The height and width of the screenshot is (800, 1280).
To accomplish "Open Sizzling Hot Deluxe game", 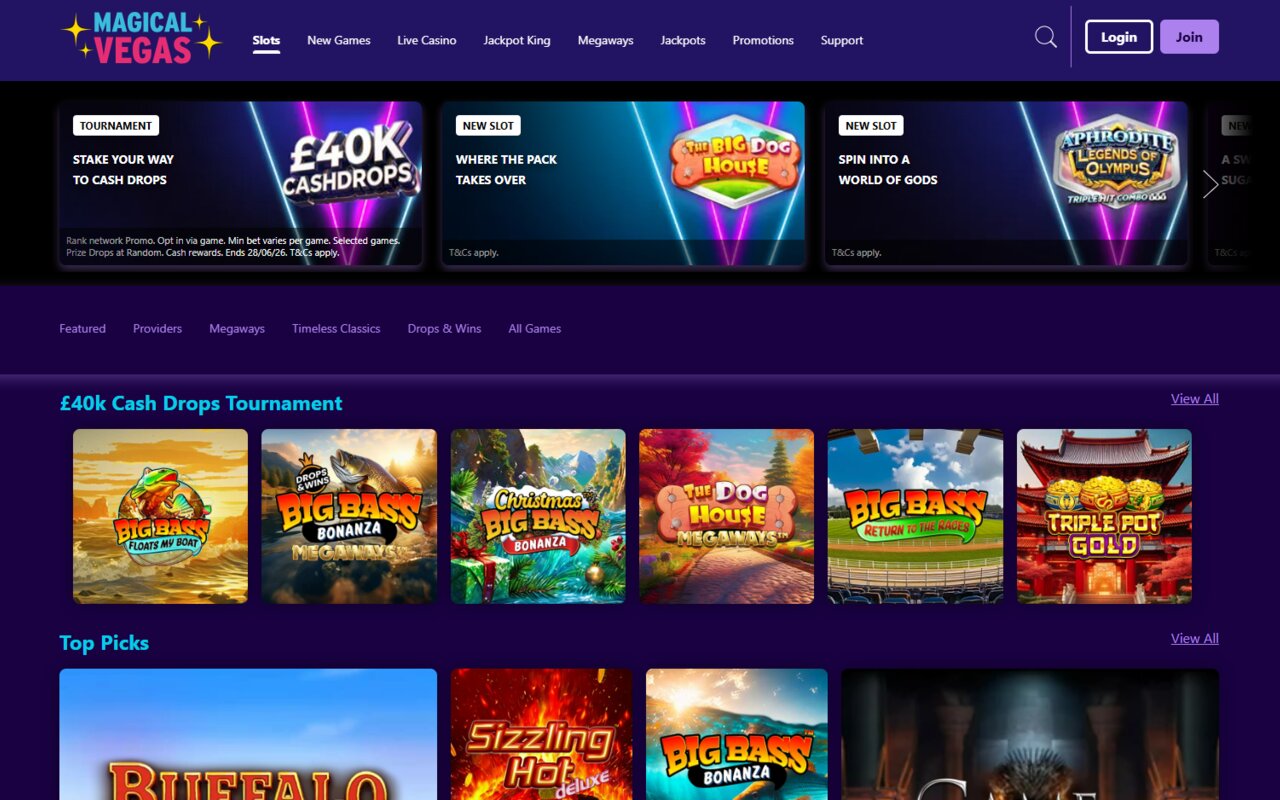I will tap(542, 734).
